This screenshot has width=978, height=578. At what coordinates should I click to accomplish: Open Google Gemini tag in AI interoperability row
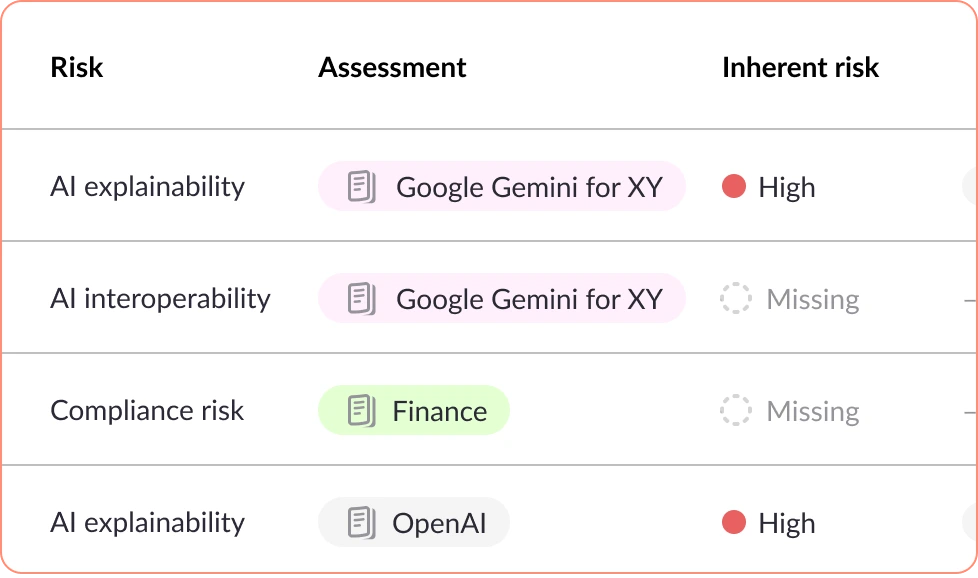(502, 299)
